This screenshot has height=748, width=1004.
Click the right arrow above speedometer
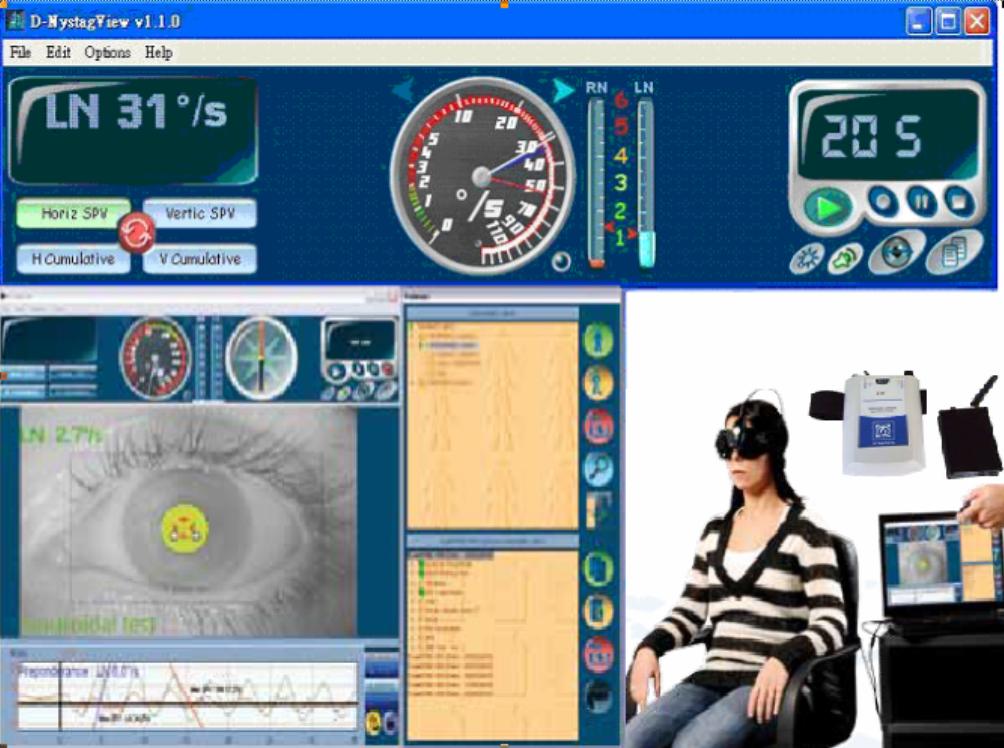click(x=563, y=91)
